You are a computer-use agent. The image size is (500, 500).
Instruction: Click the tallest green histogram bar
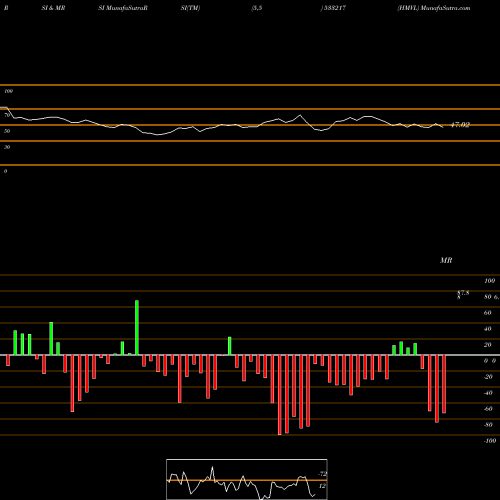pos(137,327)
